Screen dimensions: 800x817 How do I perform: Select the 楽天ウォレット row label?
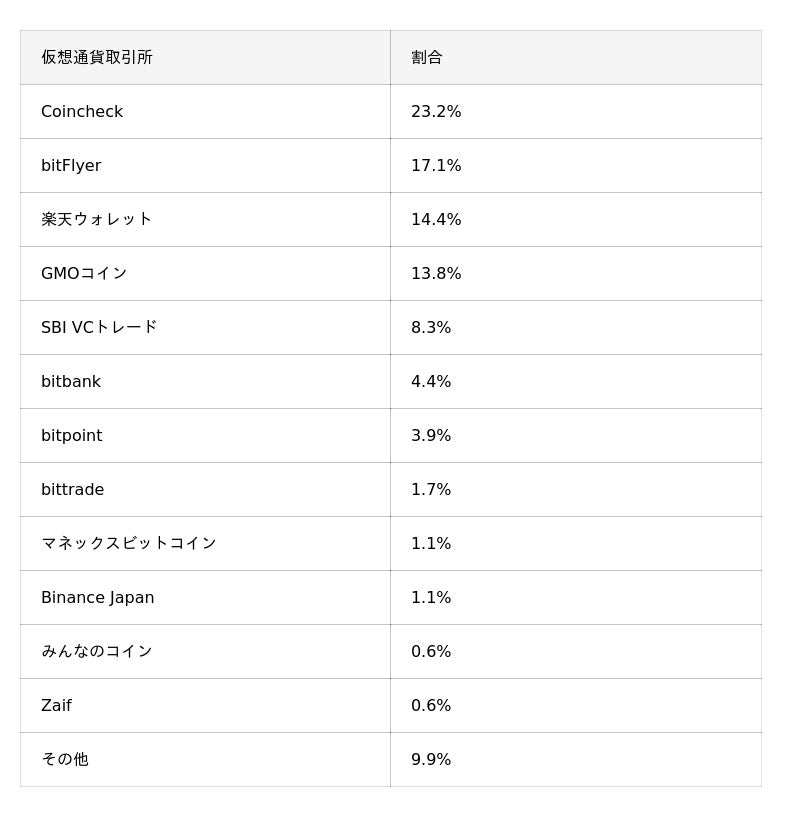pyautogui.click(x=96, y=220)
